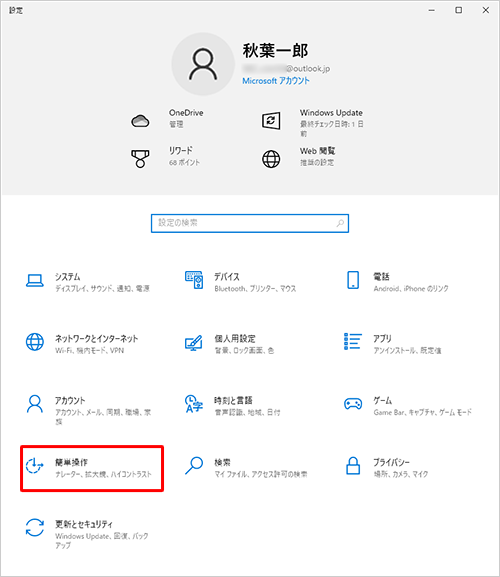This screenshot has height=577, width=500.
Task: Click the プライバシー title text
Action: click(x=391, y=462)
